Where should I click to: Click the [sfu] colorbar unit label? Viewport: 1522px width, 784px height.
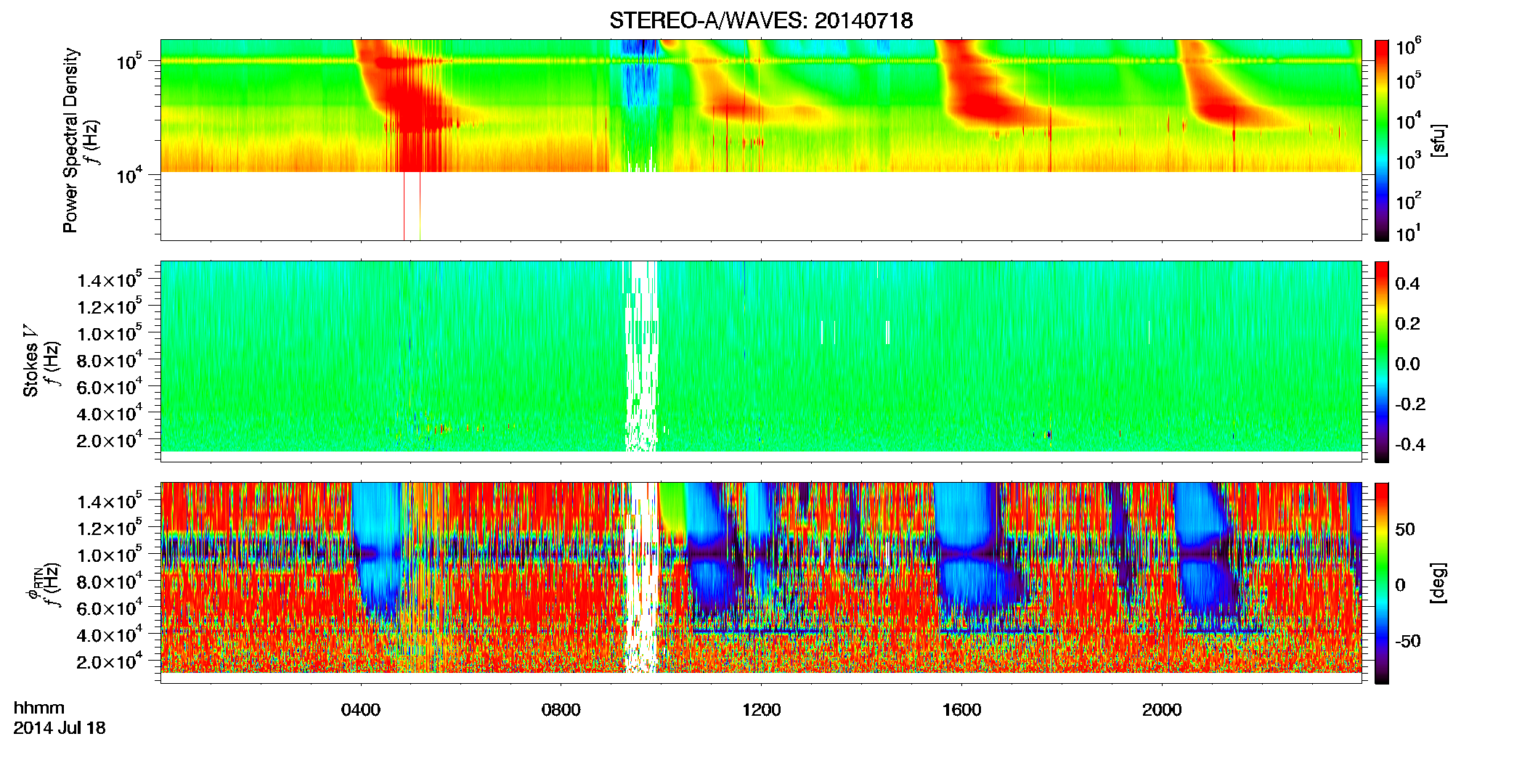point(1438,140)
